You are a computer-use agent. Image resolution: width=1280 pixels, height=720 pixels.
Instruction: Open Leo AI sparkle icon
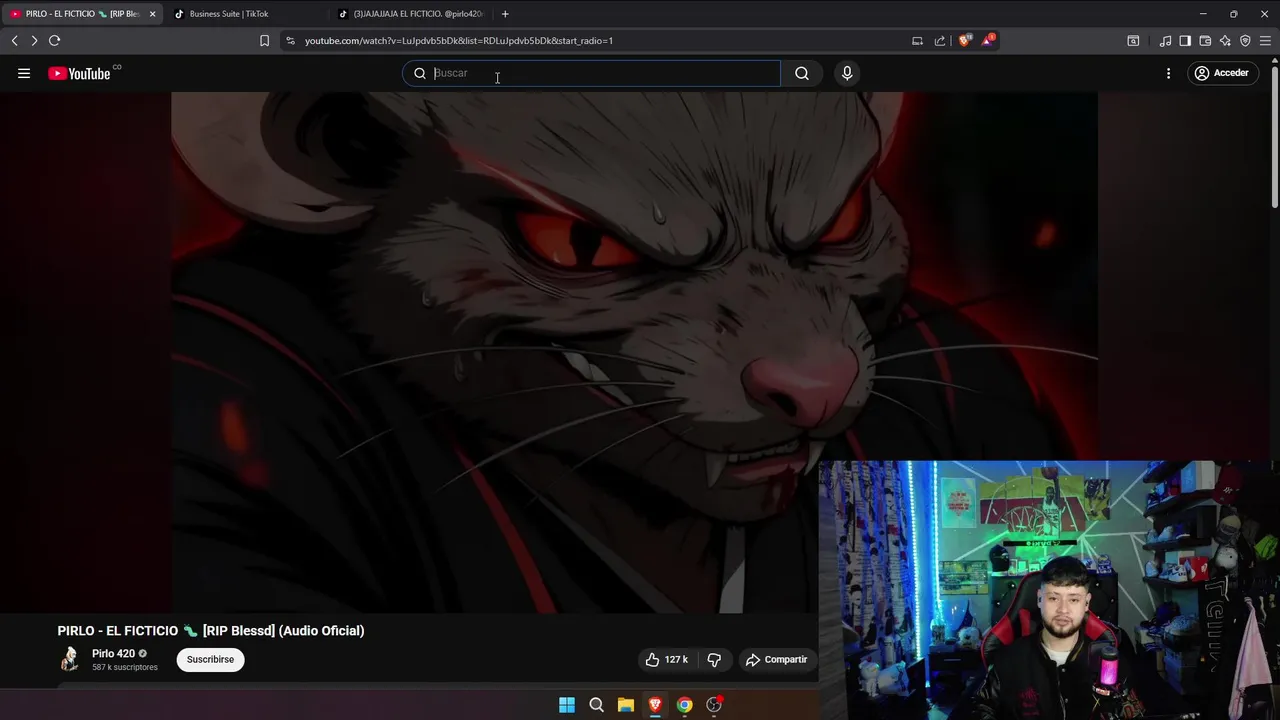coord(1225,41)
